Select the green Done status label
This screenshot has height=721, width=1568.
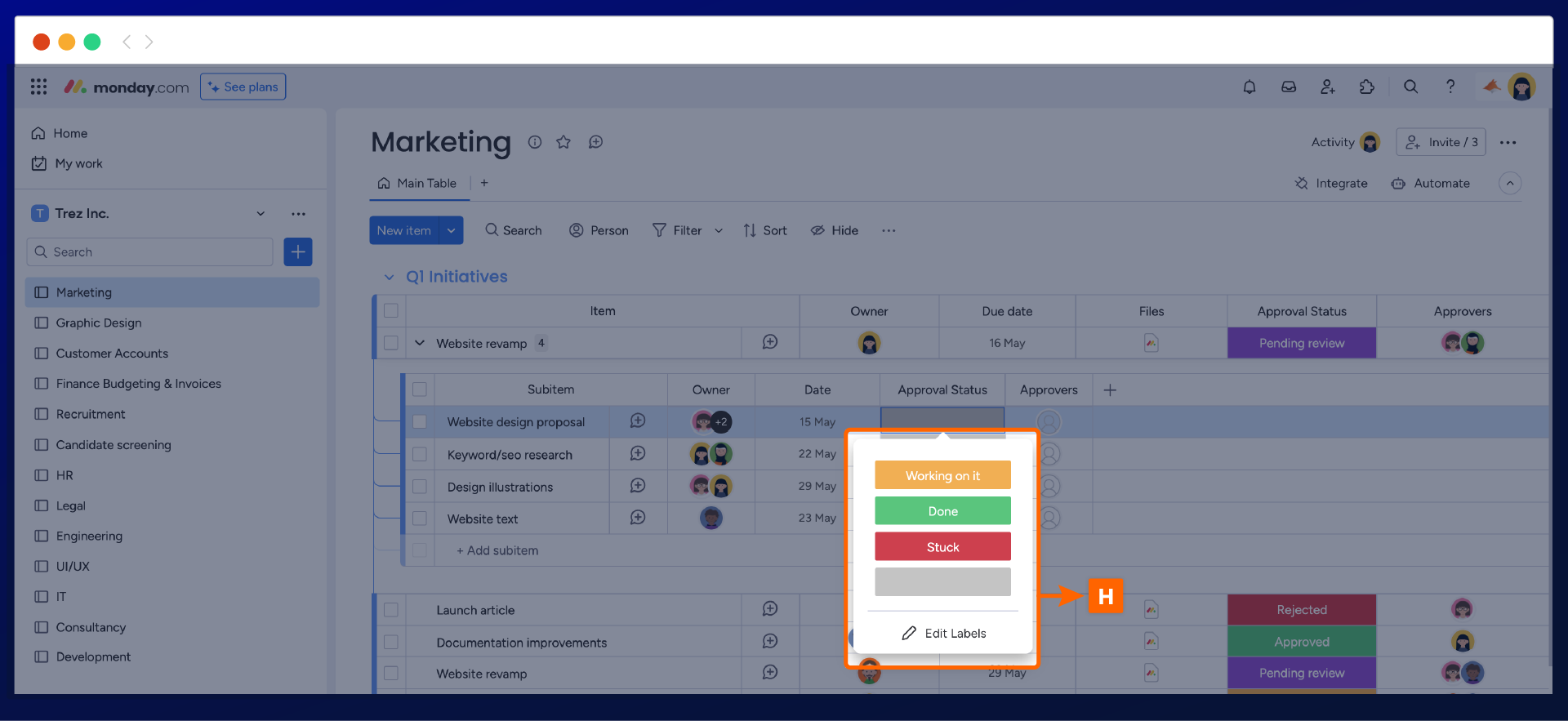click(942, 511)
